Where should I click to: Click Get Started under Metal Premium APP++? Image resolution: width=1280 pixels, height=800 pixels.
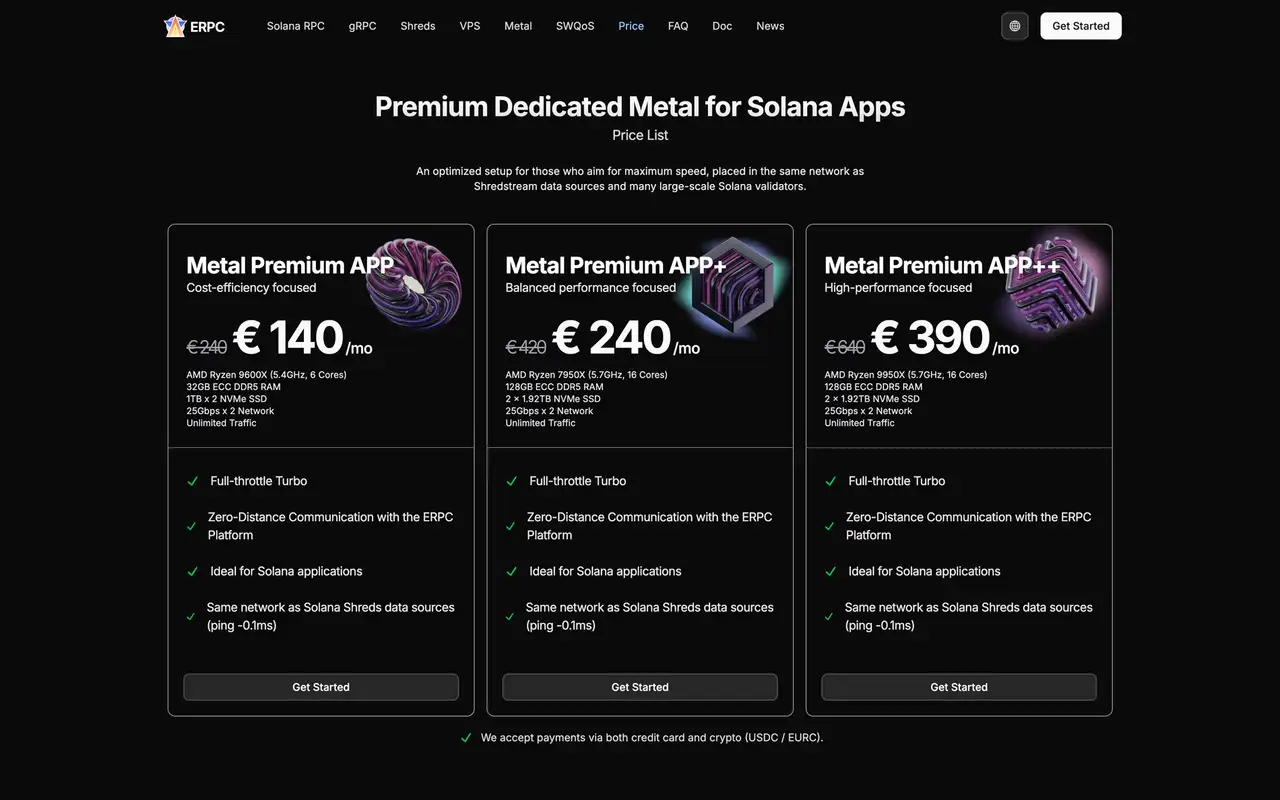click(x=958, y=687)
